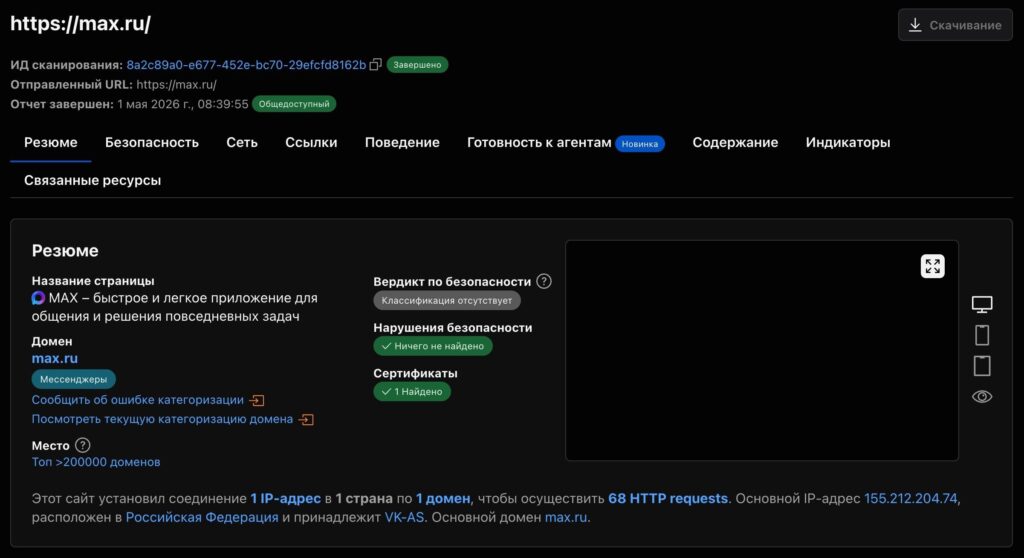
Task: Click Посмотреть текущую категоризацию домена link
Action: point(162,419)
